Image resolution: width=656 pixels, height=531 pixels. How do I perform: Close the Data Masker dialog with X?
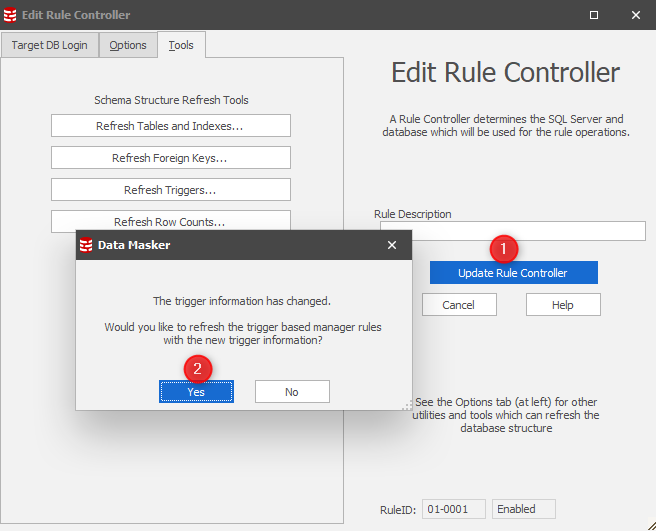[x=392, y=245]
